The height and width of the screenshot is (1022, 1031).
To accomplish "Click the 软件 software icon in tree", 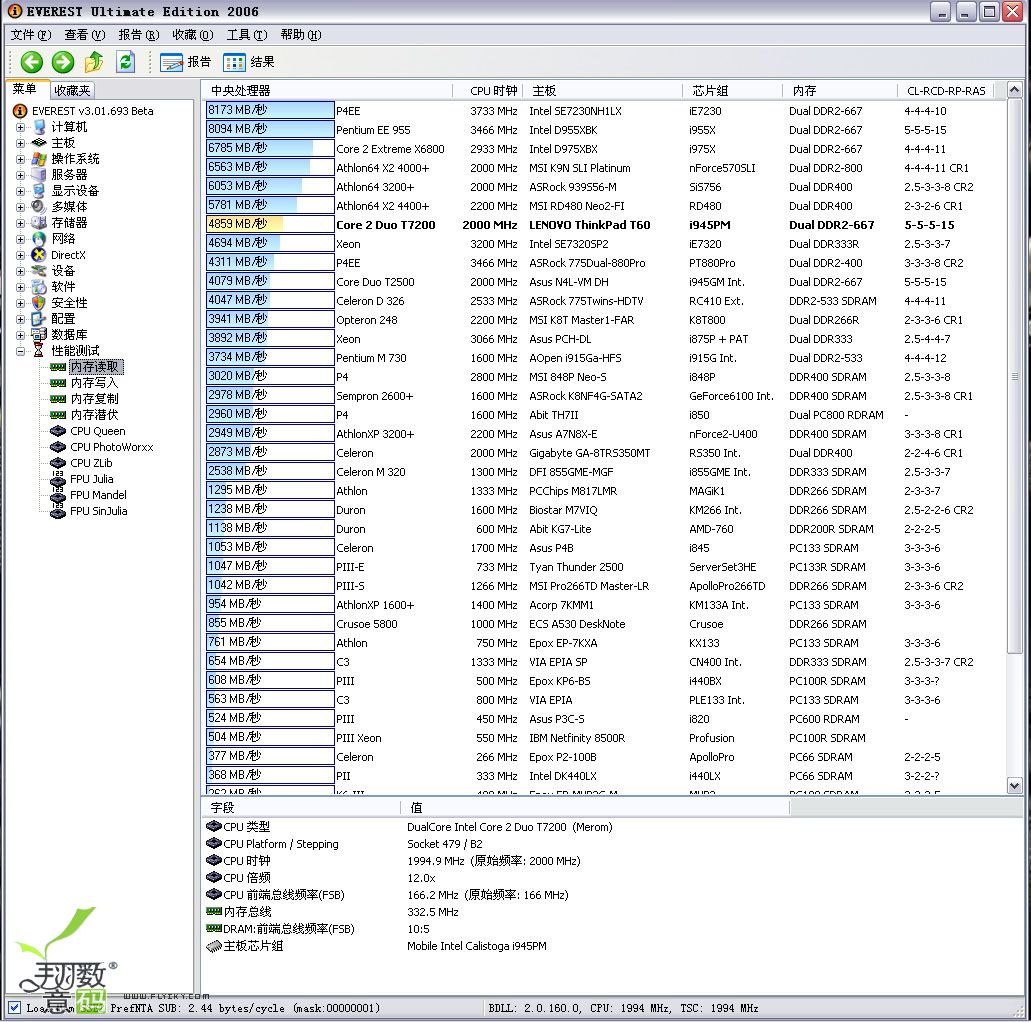I will click(39, 287).
